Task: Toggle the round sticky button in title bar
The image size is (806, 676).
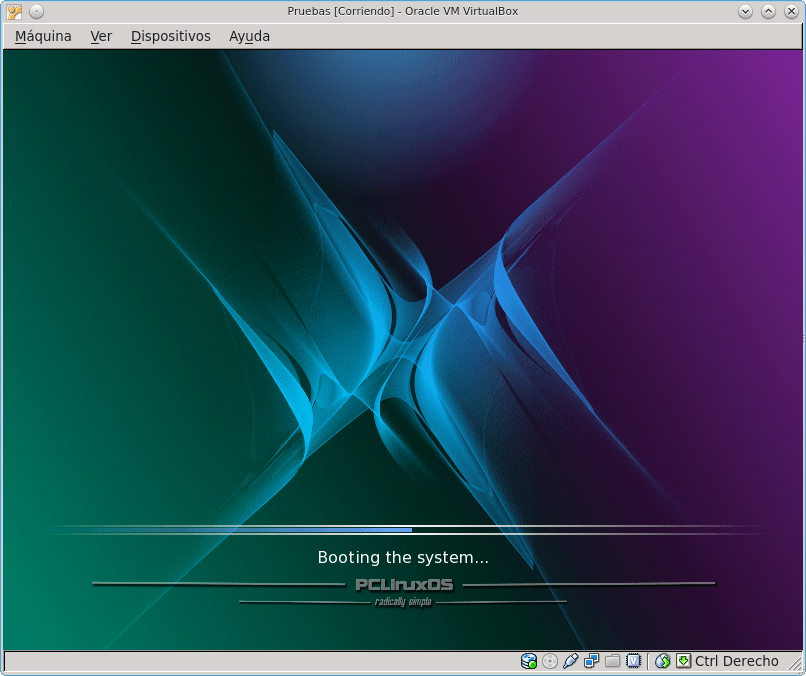Action: (x=36, y=12)
